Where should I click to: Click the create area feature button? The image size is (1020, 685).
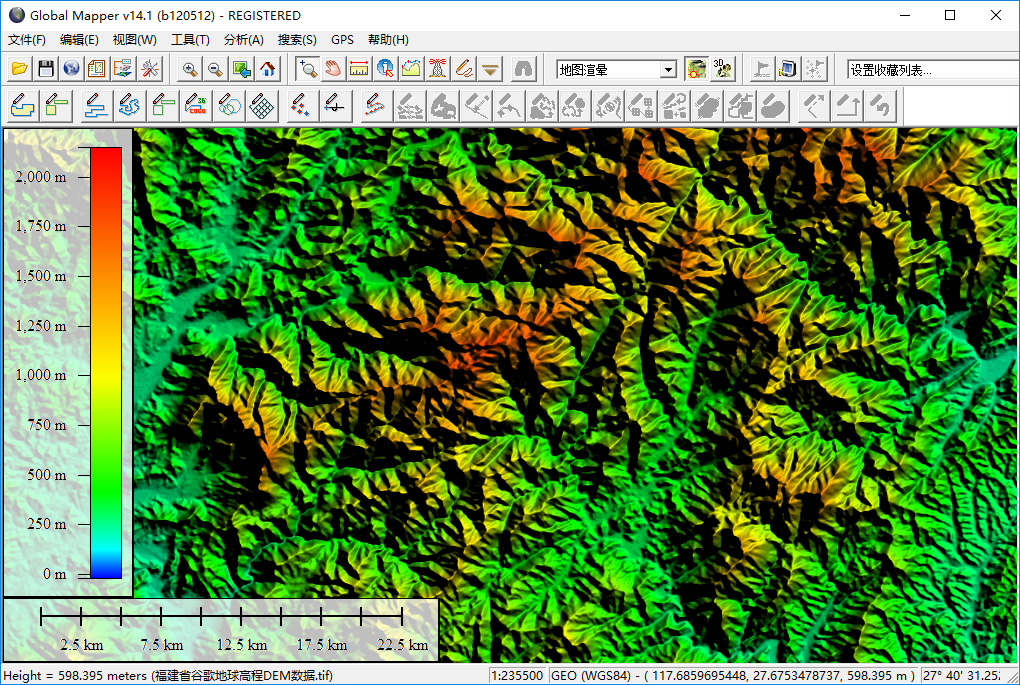24,105
